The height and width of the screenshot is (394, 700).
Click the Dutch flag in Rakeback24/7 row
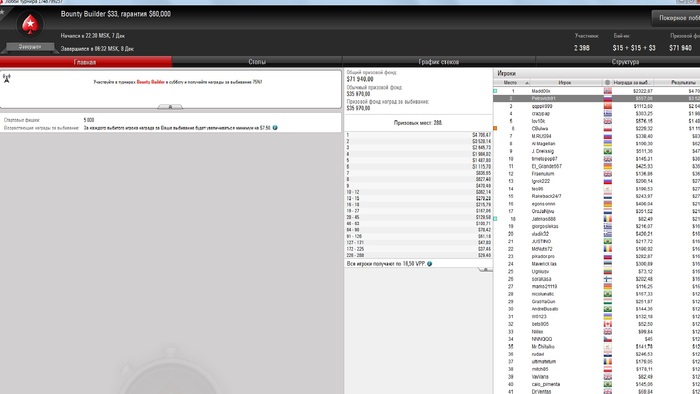[607, 196]
